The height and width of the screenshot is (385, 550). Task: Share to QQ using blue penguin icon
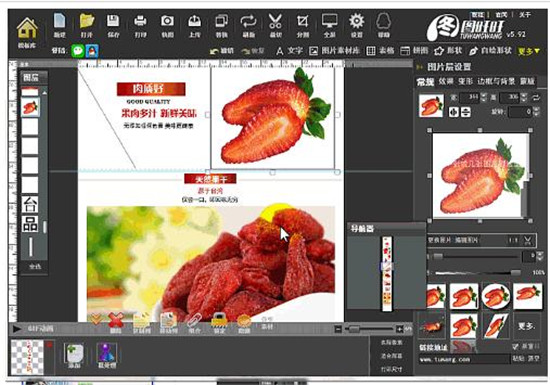(x=92, y=51)
